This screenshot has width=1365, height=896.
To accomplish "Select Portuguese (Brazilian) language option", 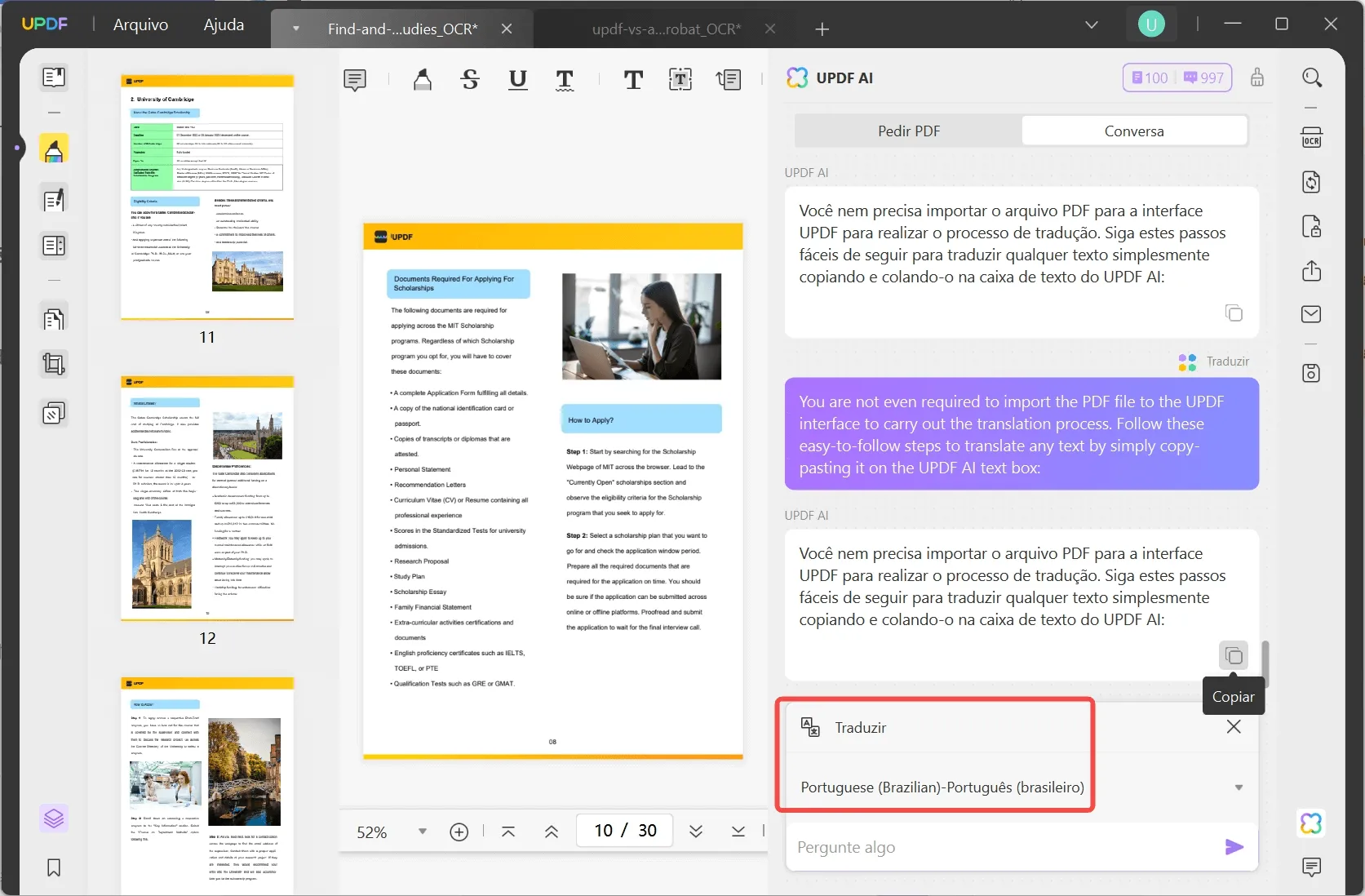I will pyautogui.click(x=942, y=787).
